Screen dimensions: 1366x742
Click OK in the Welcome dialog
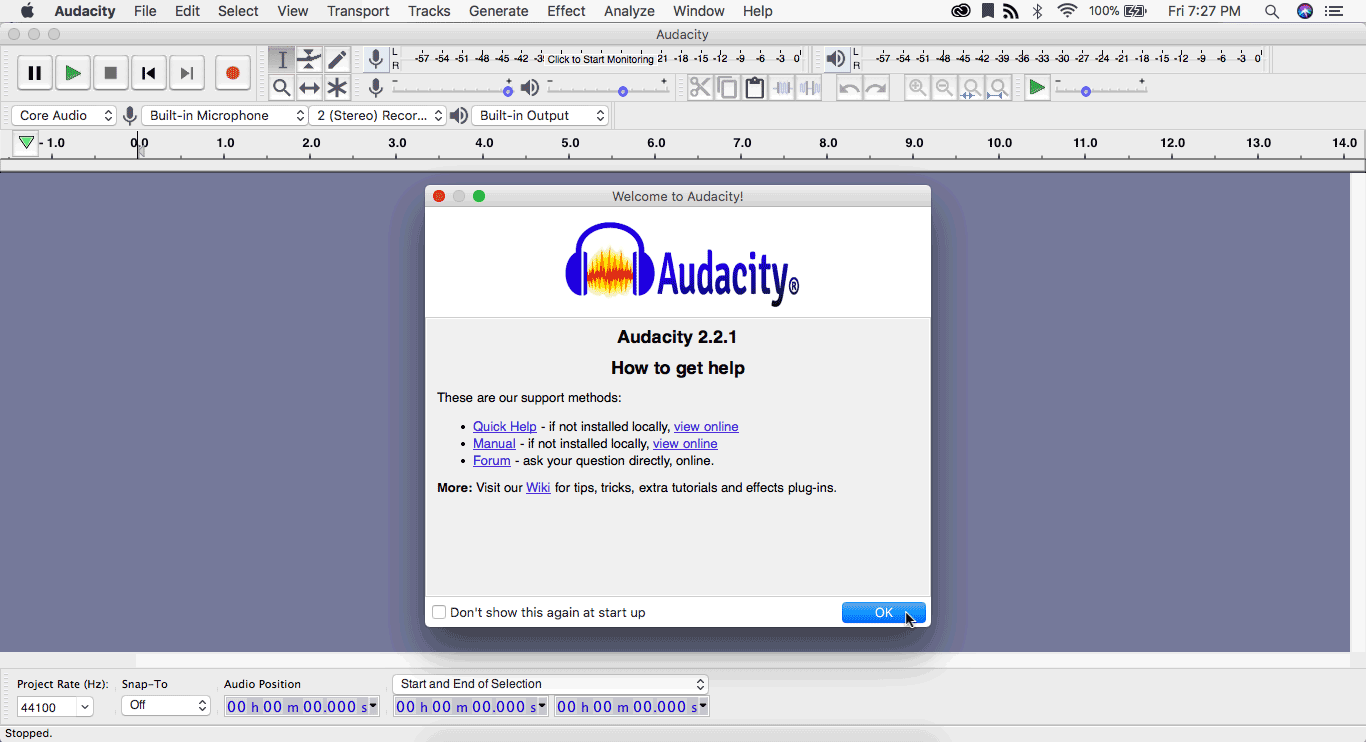pos(883,613)
